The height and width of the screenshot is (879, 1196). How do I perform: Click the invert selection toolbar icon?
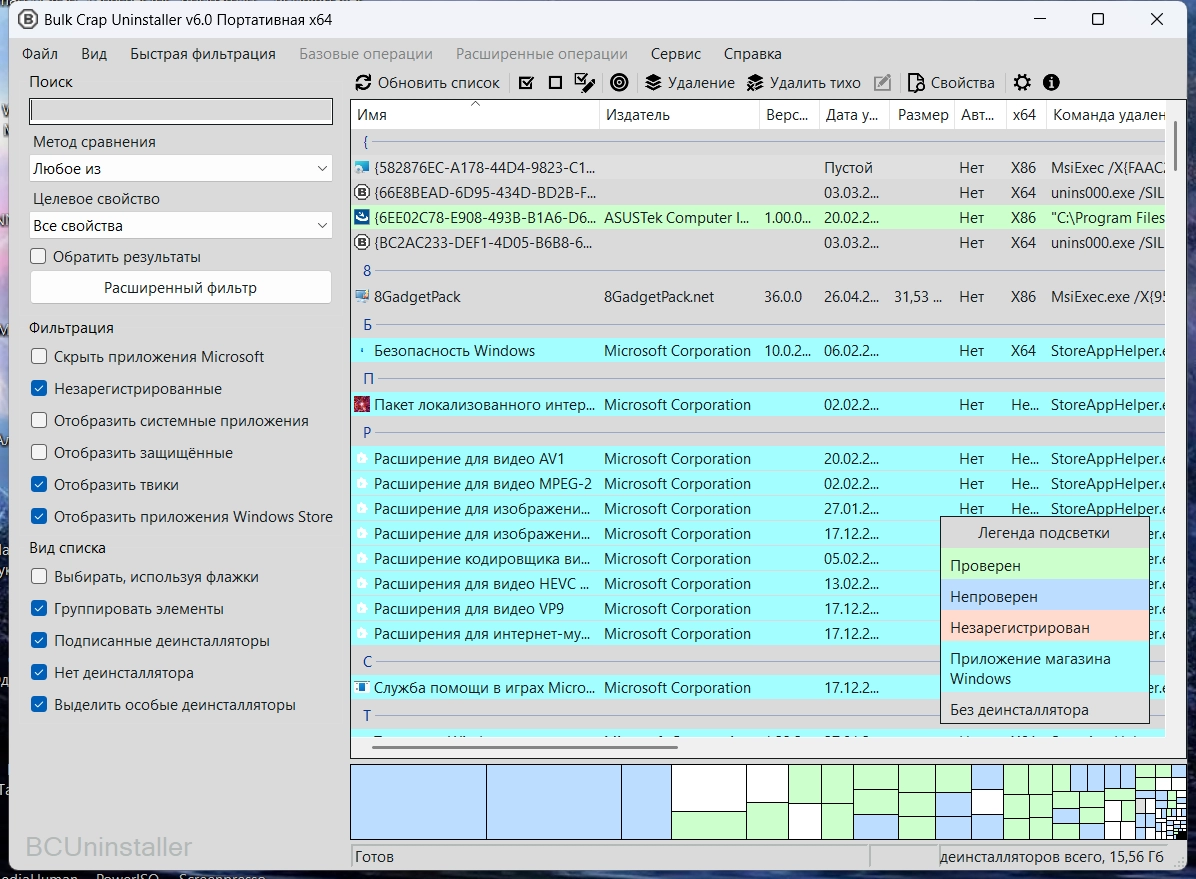click(x=585, y=83)
